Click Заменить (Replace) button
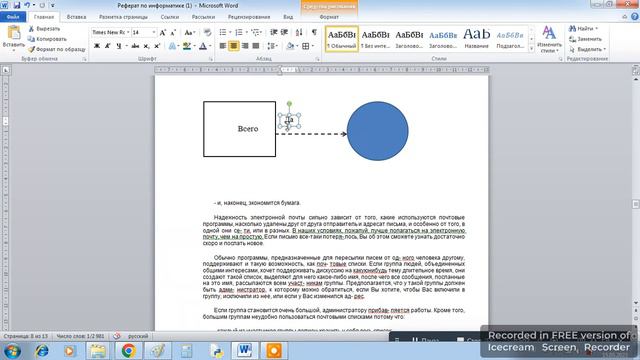Image resolution: width=640 pixels, height=360 pixels. pyautogui.click(x=586, y=39)
